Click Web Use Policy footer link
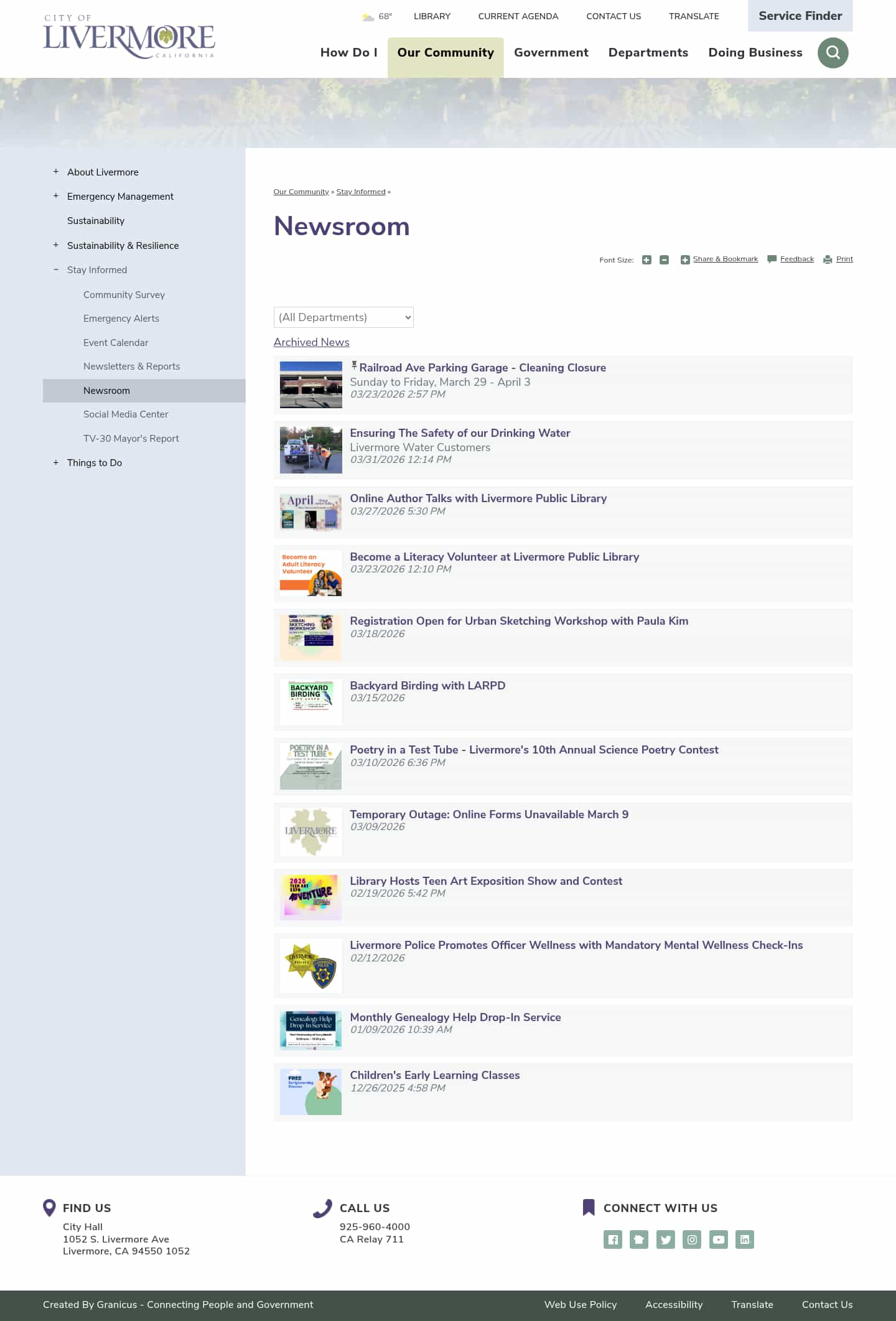This screenshot has width=896, height=1321. (x=581, y=1305)
